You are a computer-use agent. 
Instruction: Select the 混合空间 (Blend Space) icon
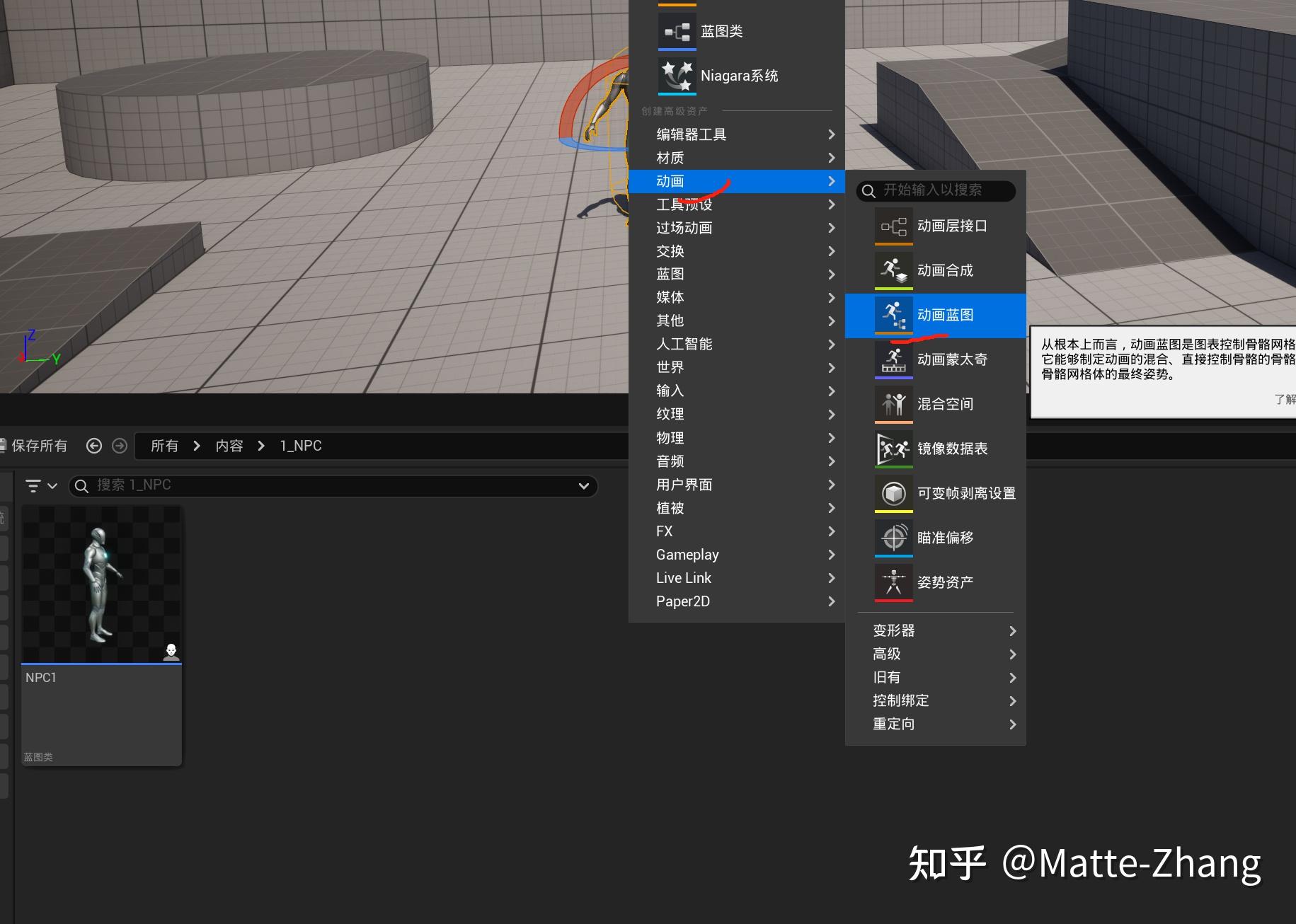click(894, 404)
